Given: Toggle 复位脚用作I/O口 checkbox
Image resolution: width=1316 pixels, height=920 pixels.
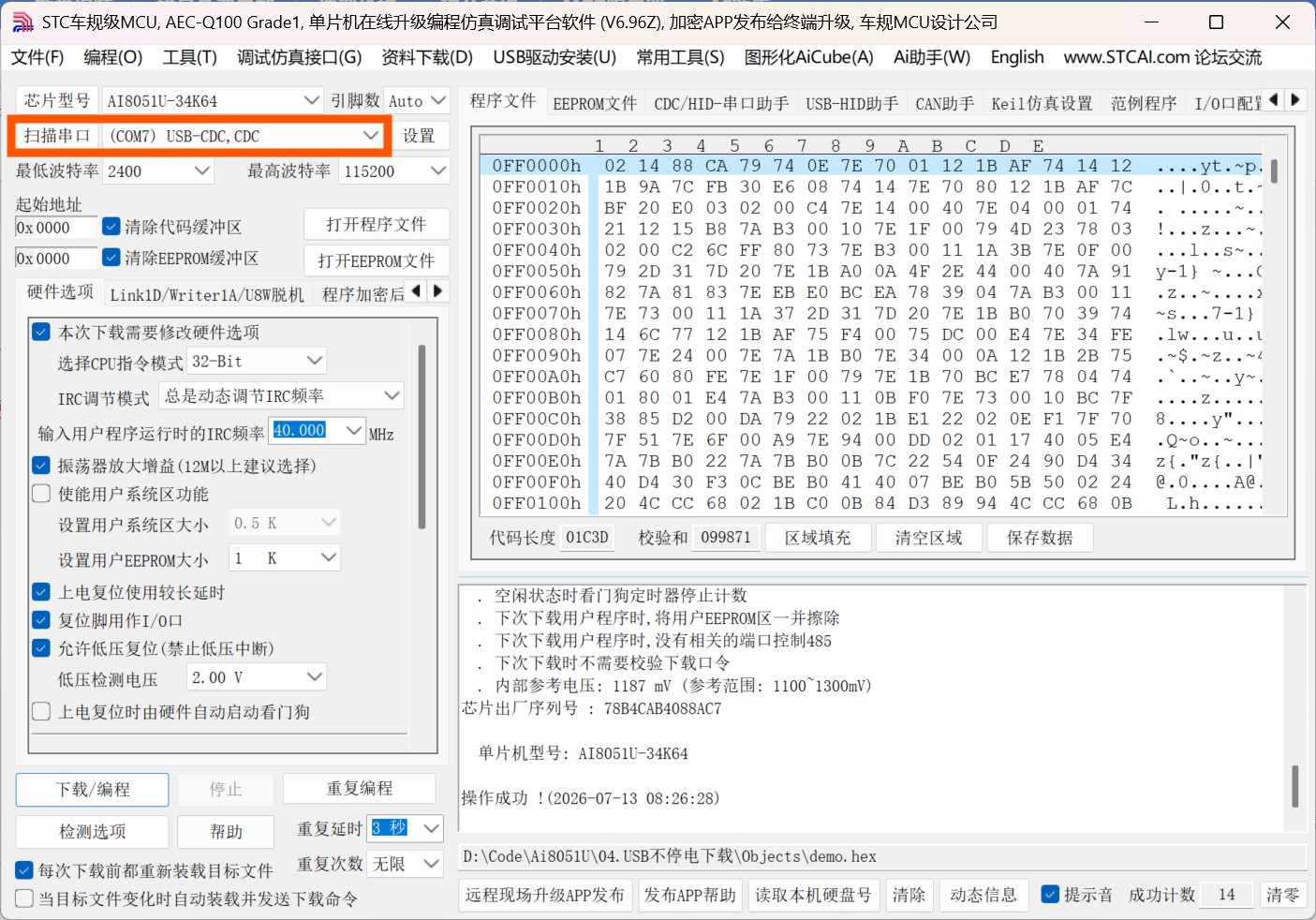Looking at the screenshot, I should coord(41,620).
